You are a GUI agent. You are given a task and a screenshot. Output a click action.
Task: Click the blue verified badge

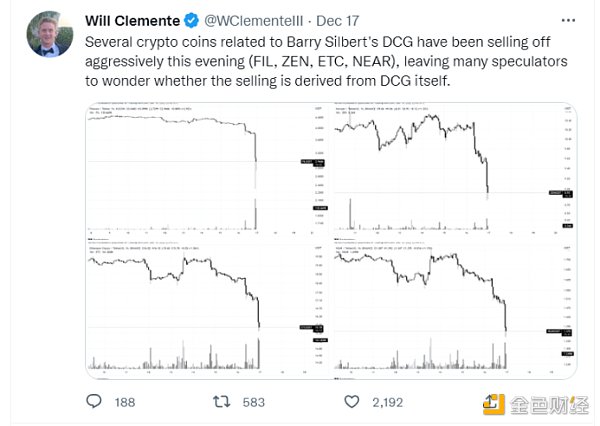pos(191,21)
